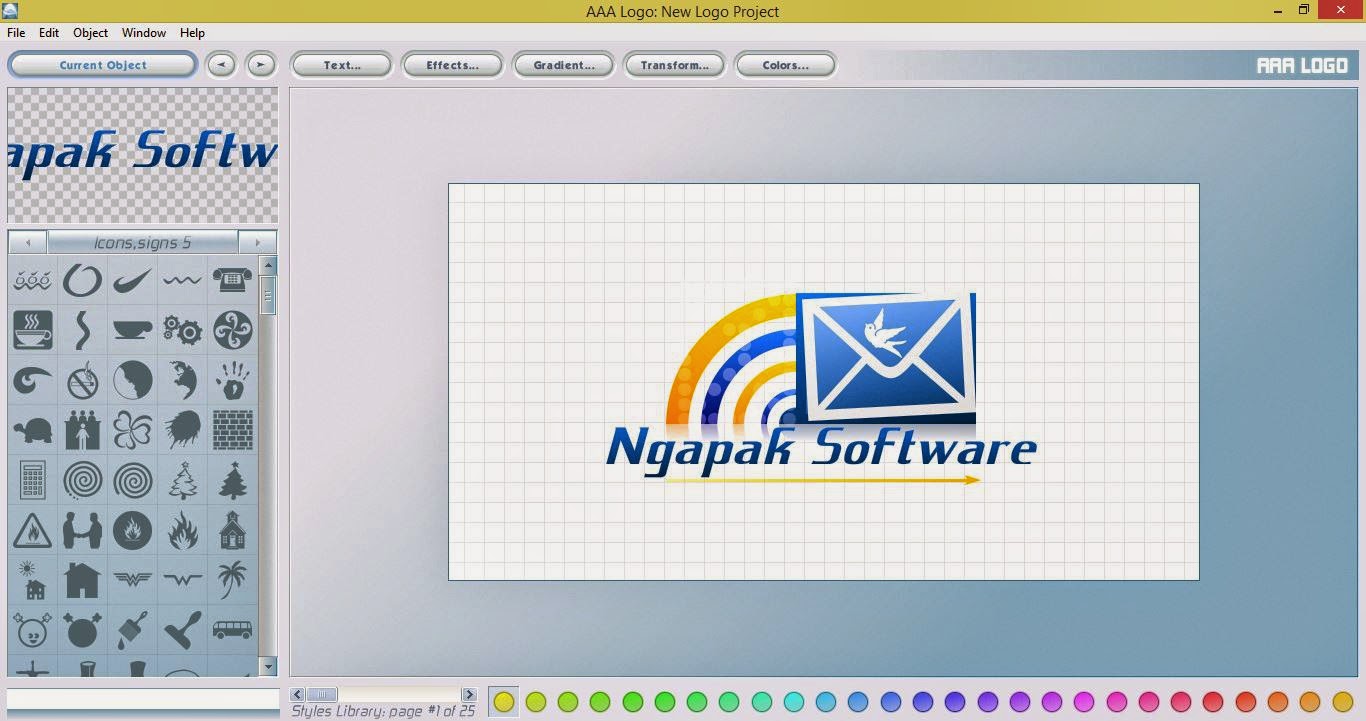The image size is (1366, 721).
Task: Open the Gradient... settings
Action: pos(563,65)
